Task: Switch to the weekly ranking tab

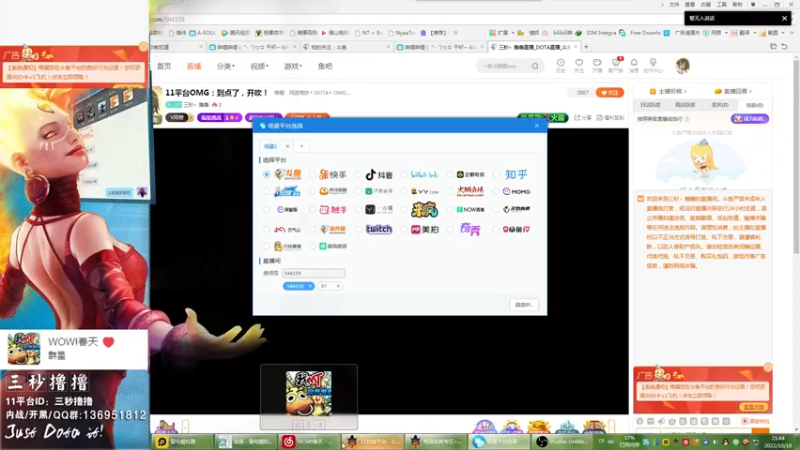Action: click(685, 105)
